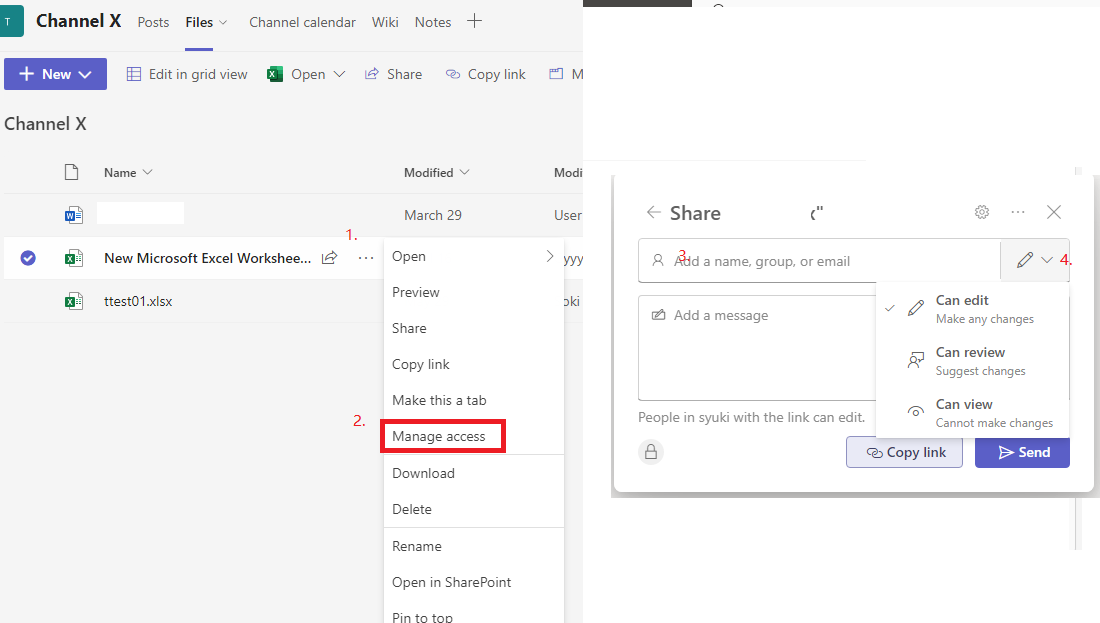Click Copy link in the Share dialog

[904, 452]
